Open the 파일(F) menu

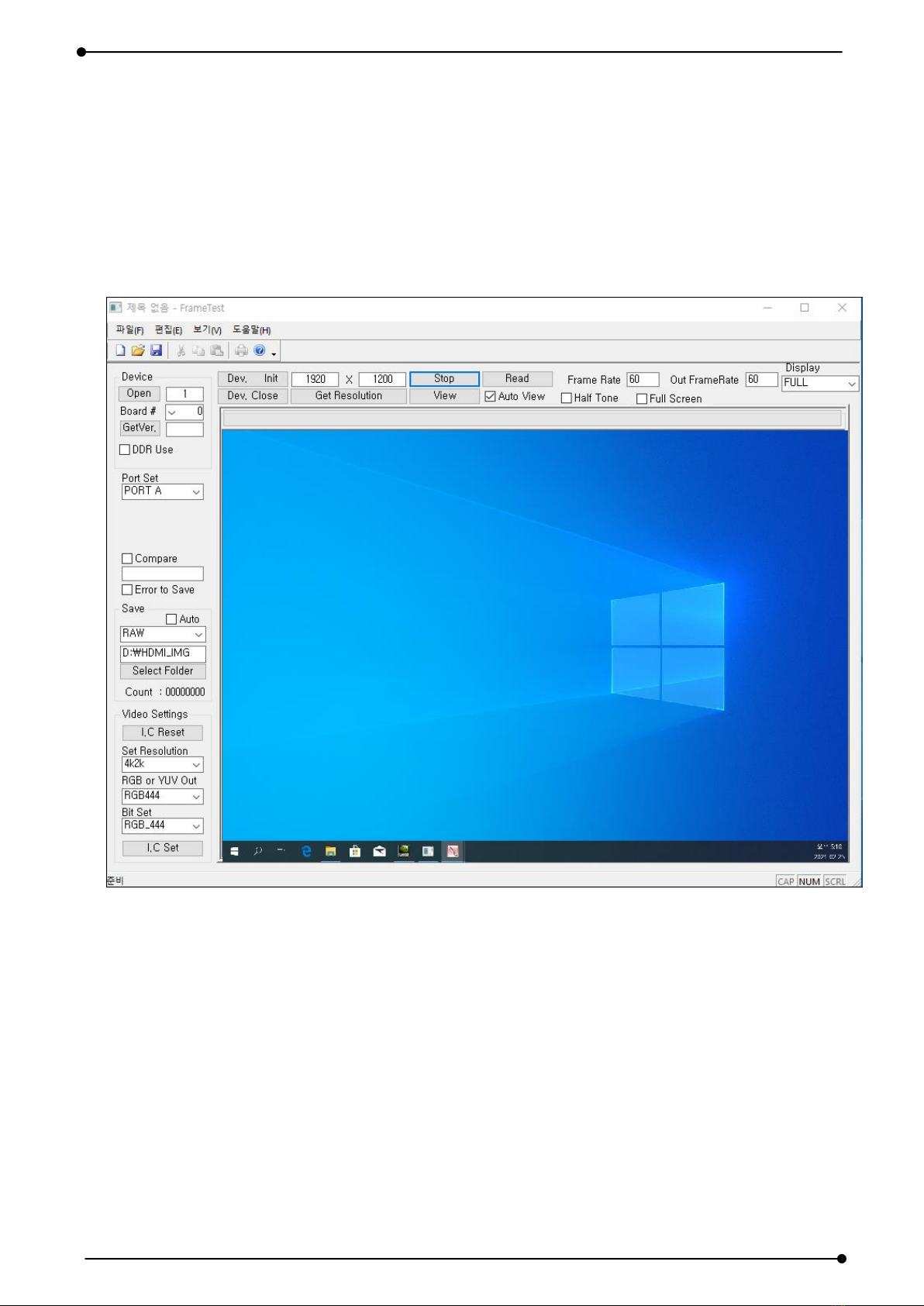pyautogui.click(x=129, y=330)
